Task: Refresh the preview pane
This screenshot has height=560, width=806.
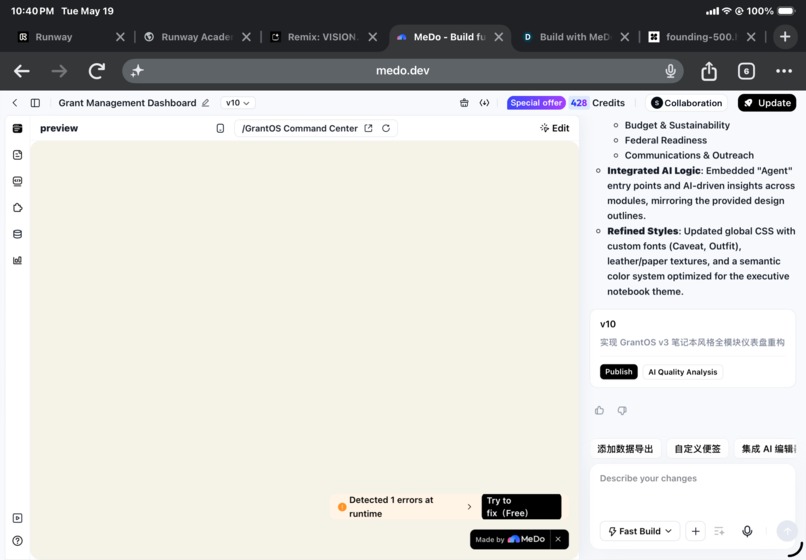Action: click(386, 128)
